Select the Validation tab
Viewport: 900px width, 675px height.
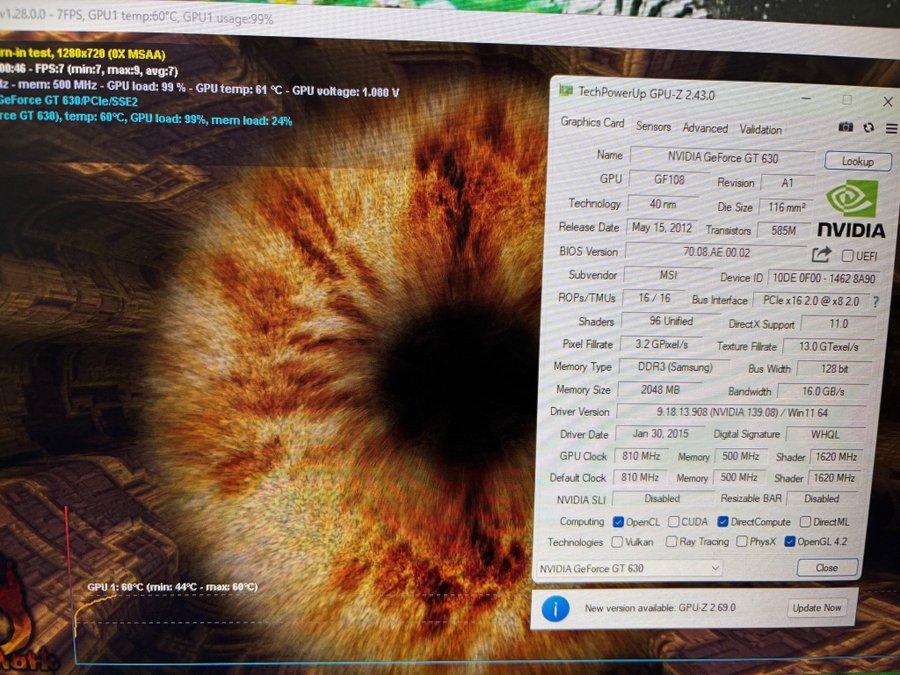(x=761, y=130)
